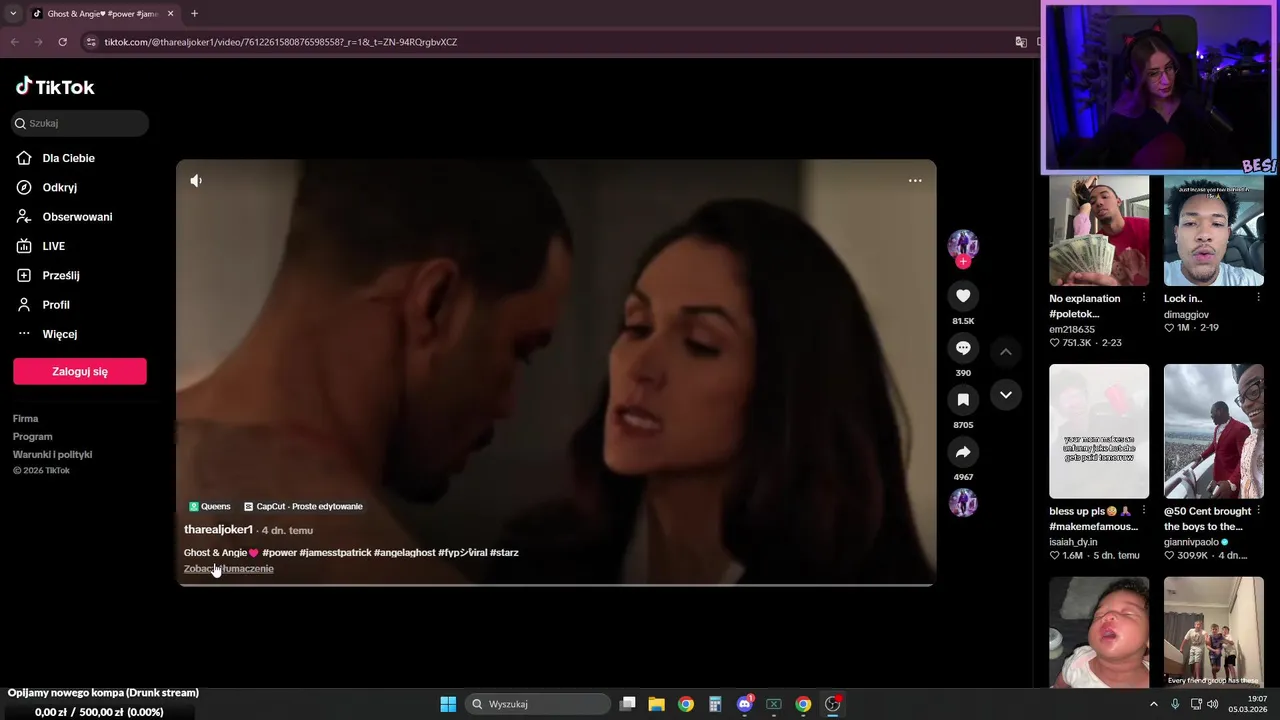This screenshot has width=1280, height=720.
Task: Go to previous video with up chevron
Action: 1006,351
